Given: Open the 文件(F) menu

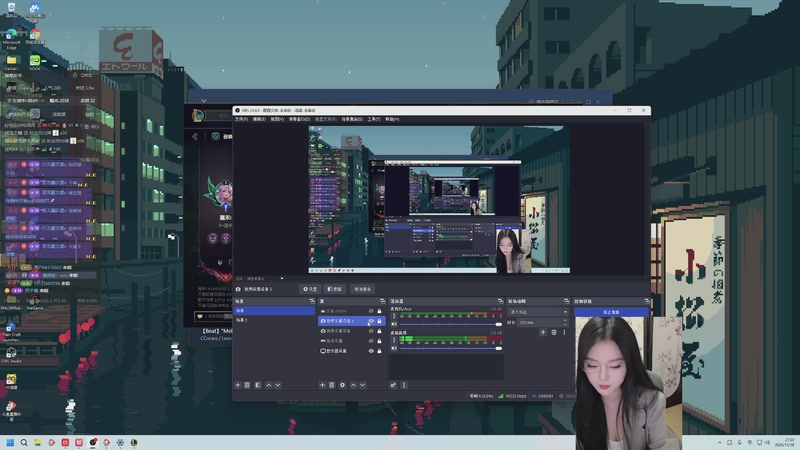Looking at the screenshot, I should [x=241, y=119].
